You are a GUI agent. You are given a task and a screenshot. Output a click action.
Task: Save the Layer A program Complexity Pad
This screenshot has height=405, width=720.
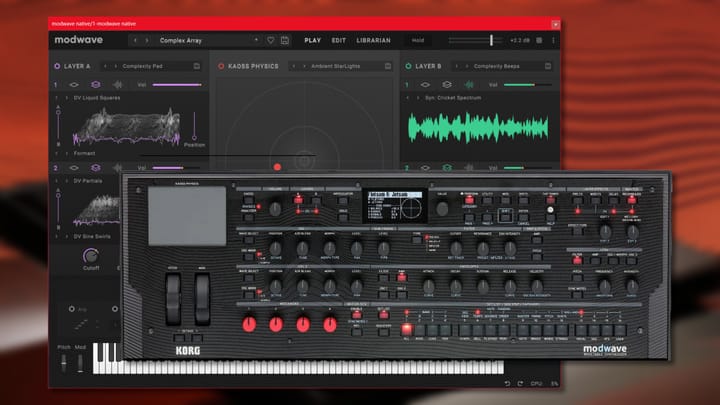coord(197,66)
